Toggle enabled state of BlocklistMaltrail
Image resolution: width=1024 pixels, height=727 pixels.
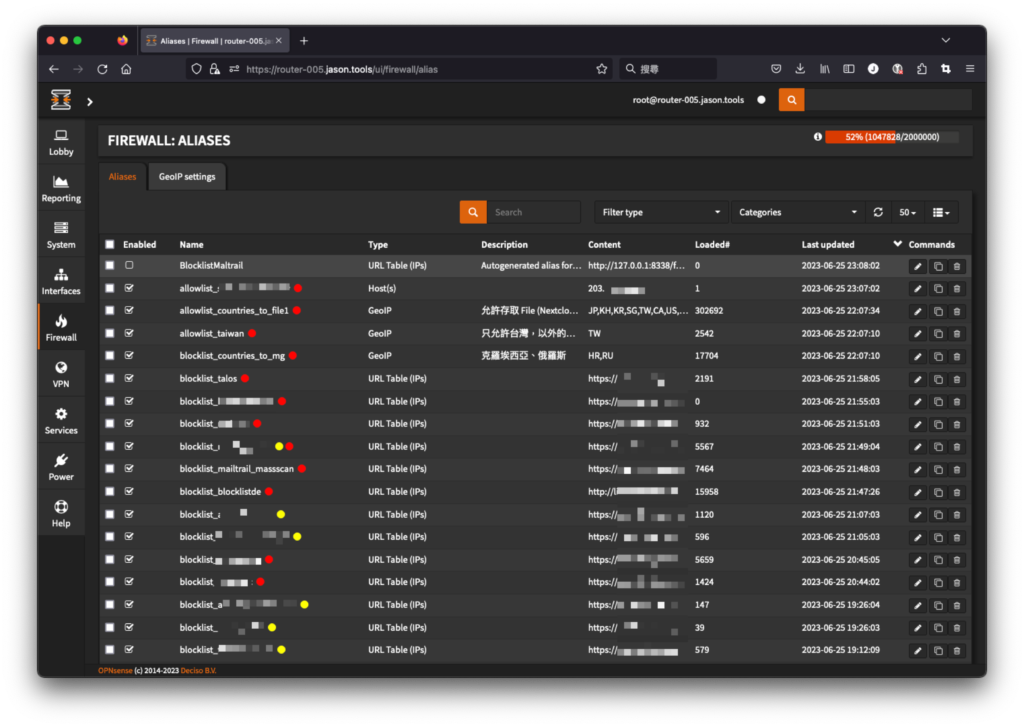click(129, 265)
